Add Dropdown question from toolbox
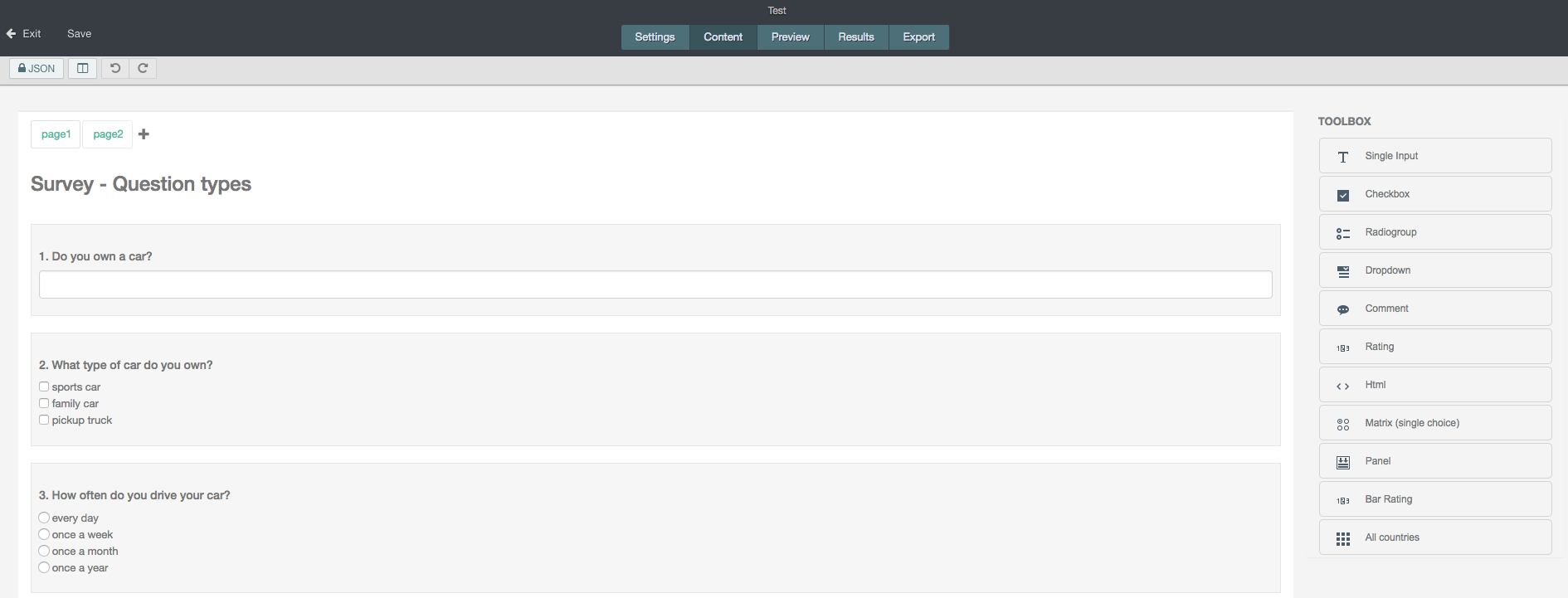 (1435, 270)
